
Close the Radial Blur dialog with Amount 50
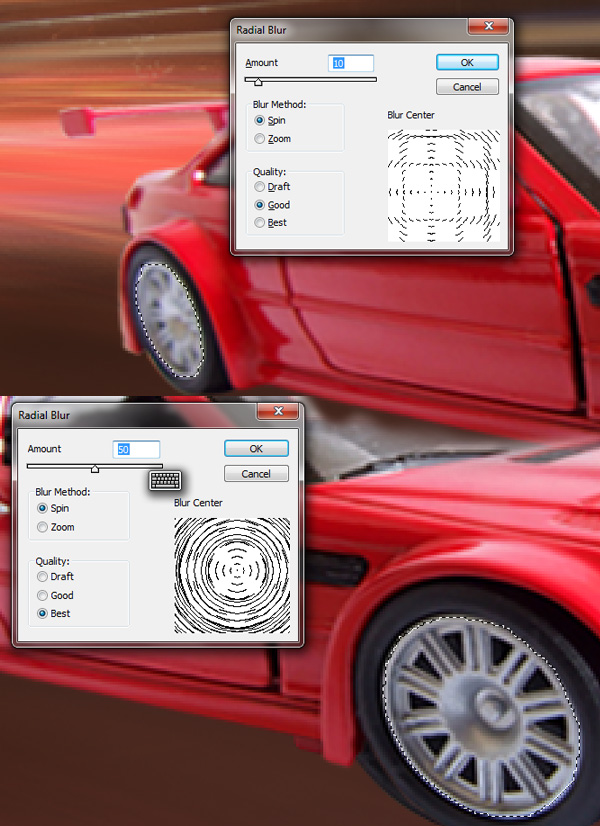(278, 411)
